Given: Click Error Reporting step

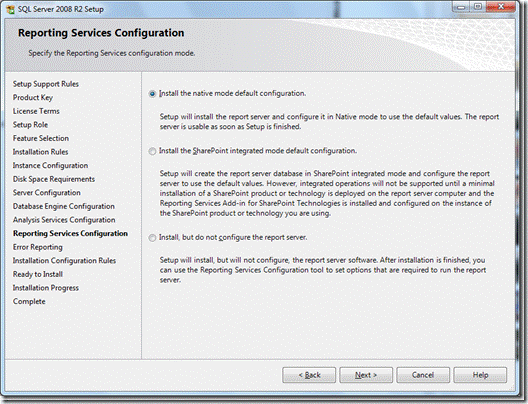Looking at the screenshot, I should (x=38, y=247).
